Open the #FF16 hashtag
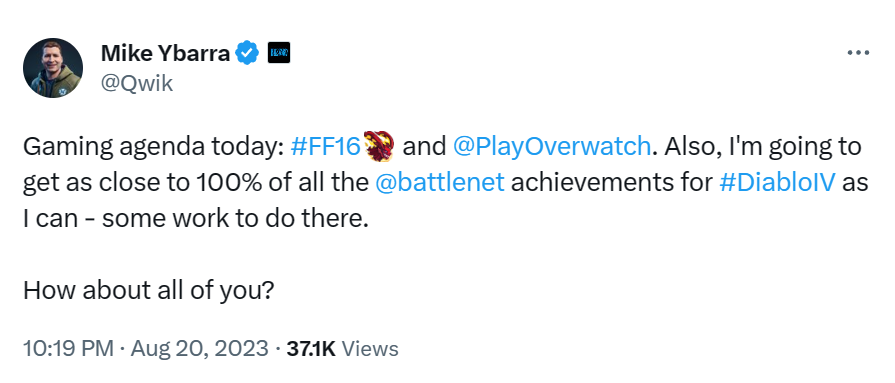 coord(326,146)
